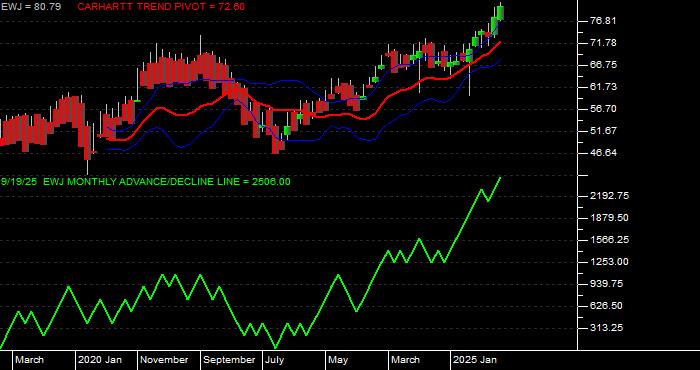Click the 76.81 price axis value
This screenshot has width=700, height=370.
(603, 21)
